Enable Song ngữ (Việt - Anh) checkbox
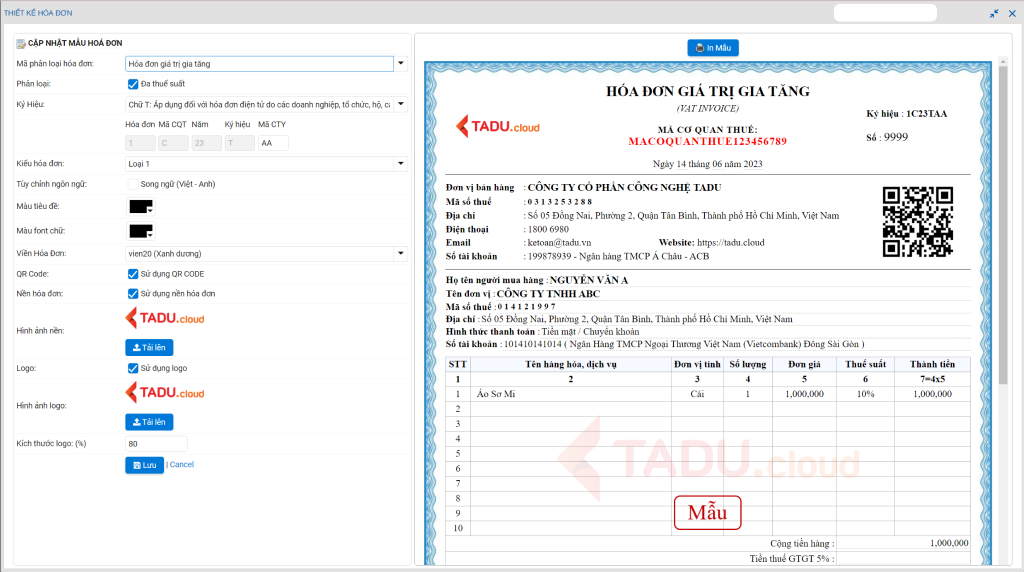The height and width of the screenshot is (572, 1024). pos(133,184)
